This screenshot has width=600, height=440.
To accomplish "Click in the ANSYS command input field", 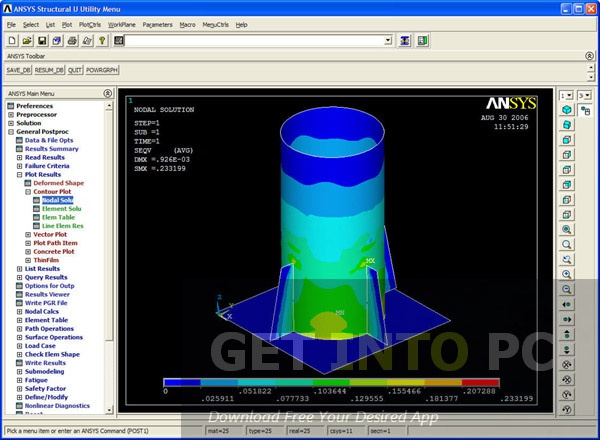I will pos(254,40).
